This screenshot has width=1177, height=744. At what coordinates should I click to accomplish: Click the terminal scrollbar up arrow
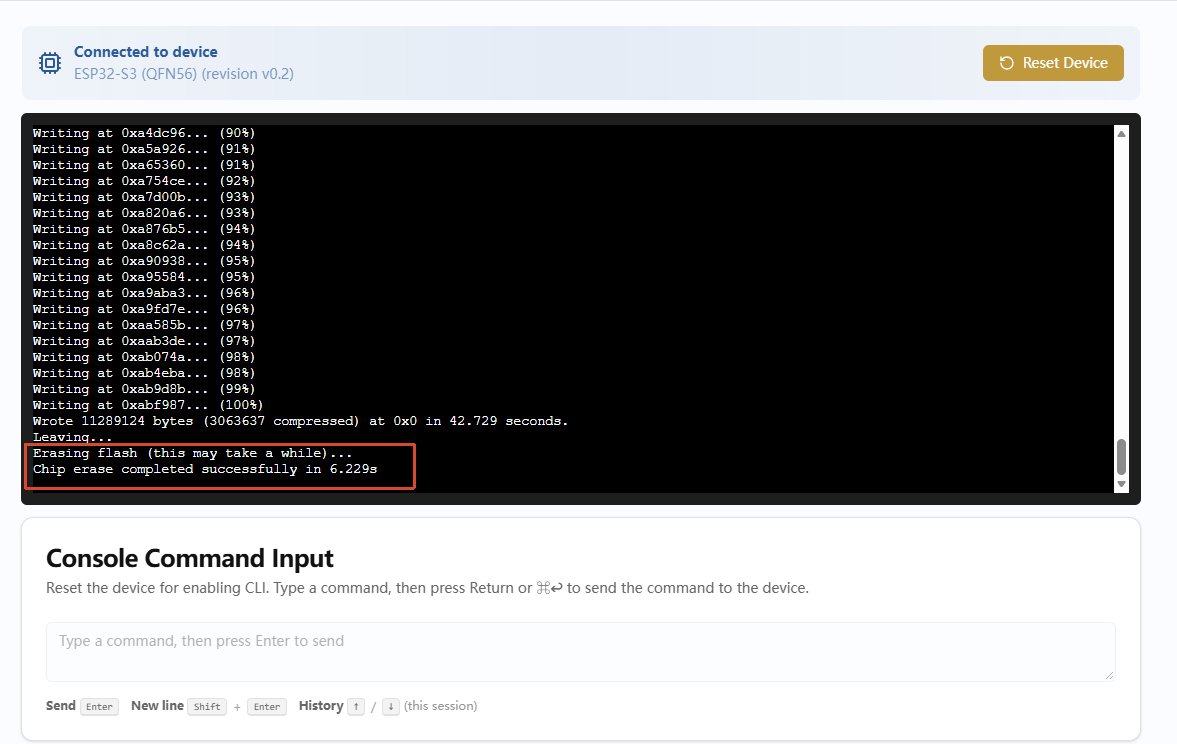pos(1121,134)
